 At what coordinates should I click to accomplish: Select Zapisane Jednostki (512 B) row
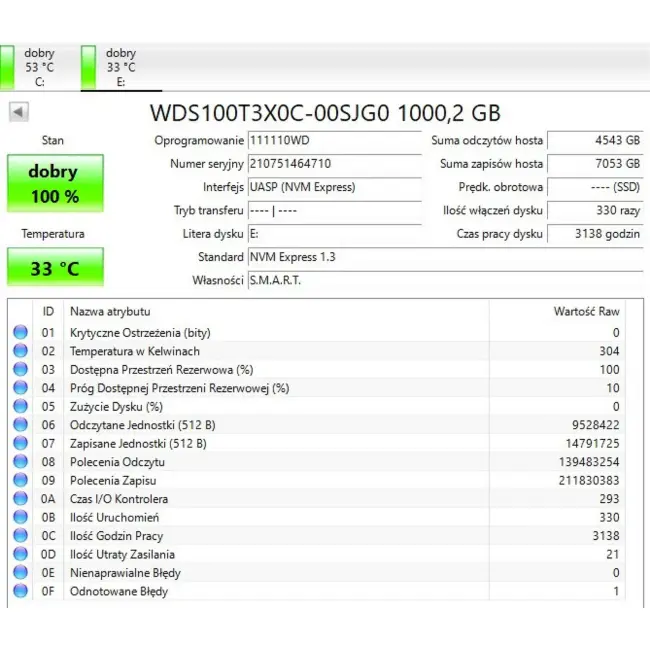click(317, 443)
